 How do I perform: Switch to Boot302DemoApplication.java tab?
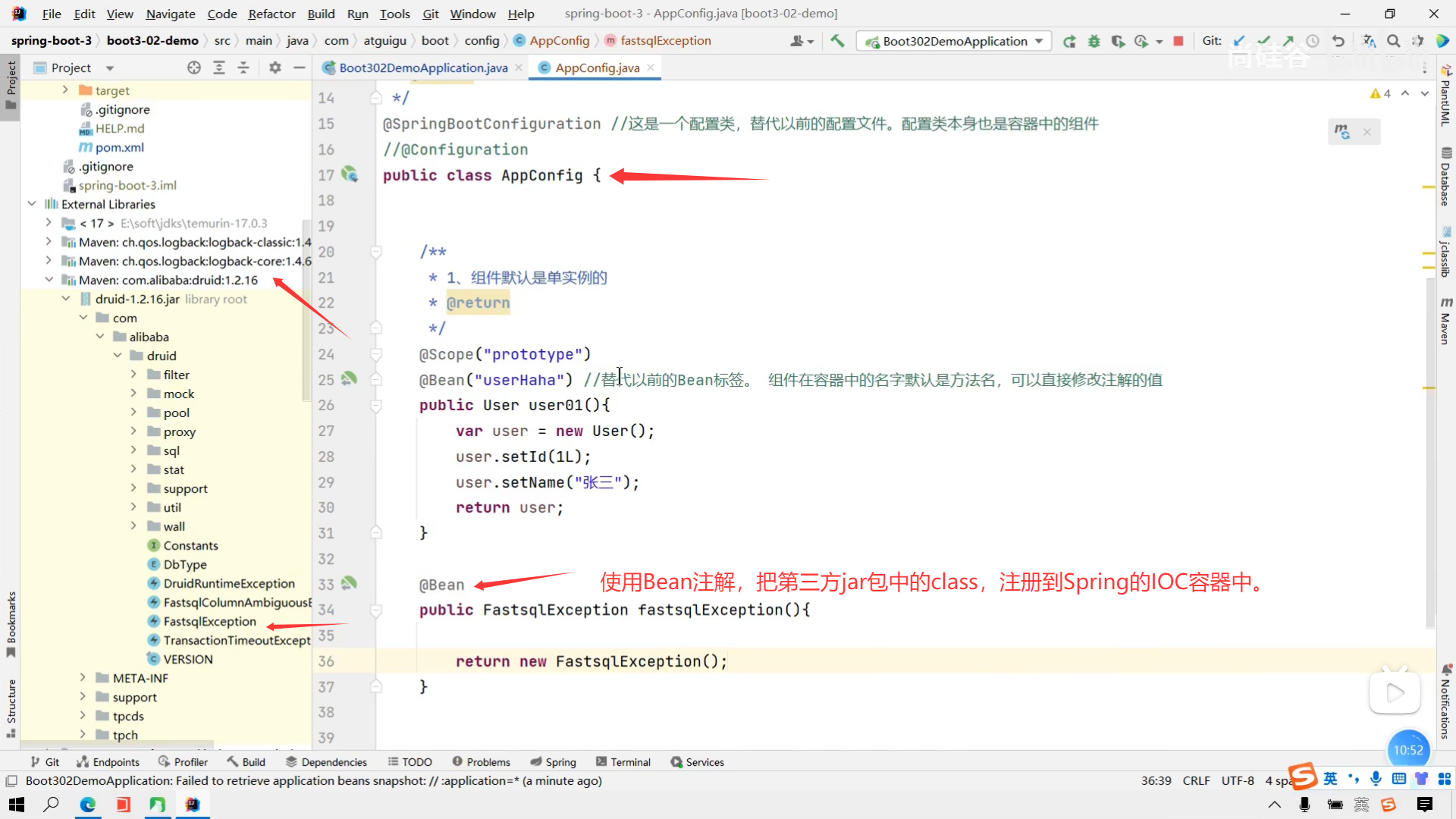pos(422,67)
